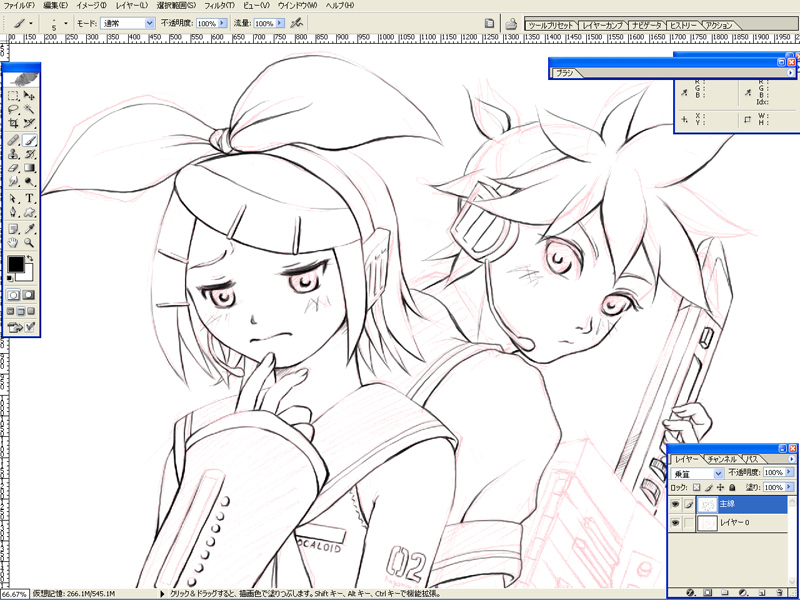Select the Notes tool

pos(14,229)
